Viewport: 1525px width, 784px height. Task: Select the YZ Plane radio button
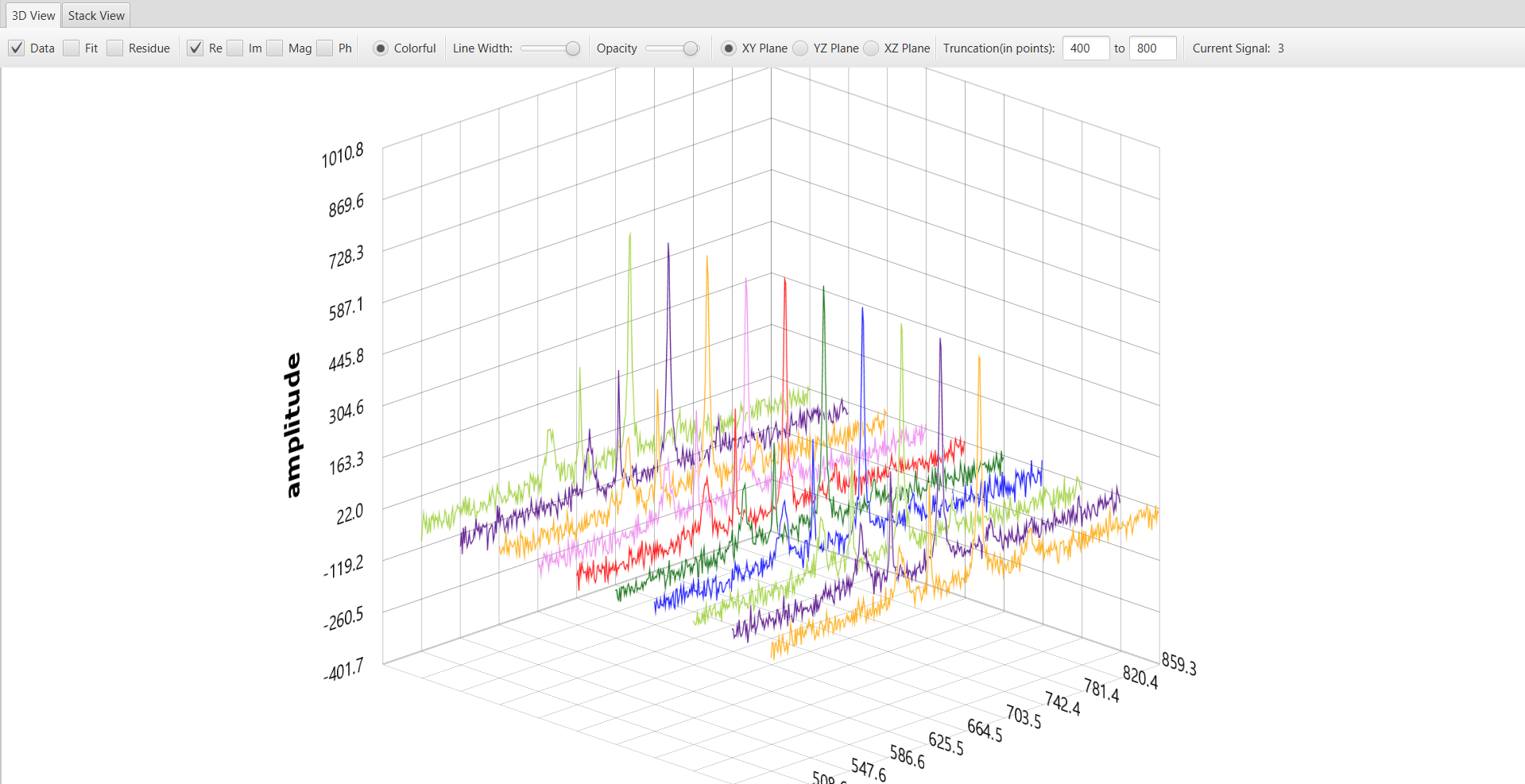800,48
